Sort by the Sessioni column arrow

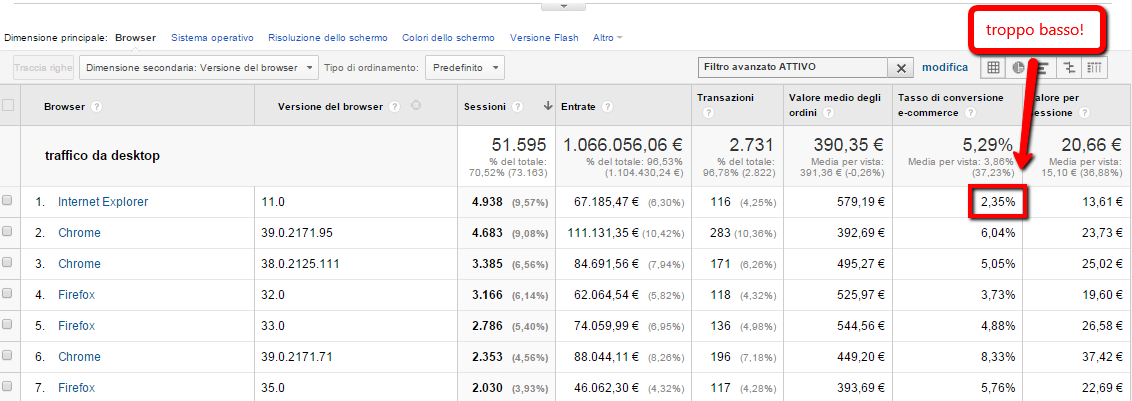548,107
